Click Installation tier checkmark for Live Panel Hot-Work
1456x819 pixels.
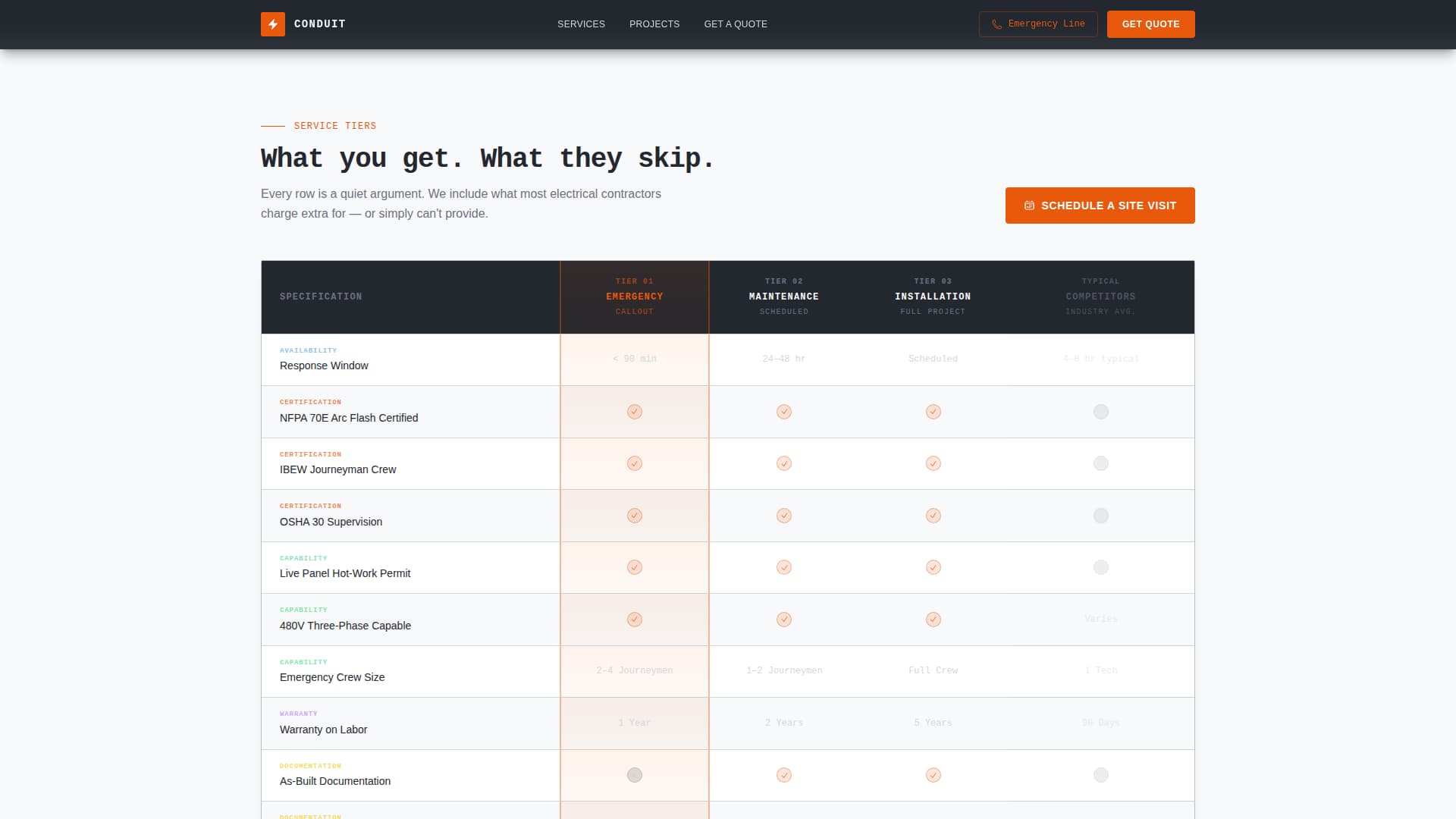[934, 567]
